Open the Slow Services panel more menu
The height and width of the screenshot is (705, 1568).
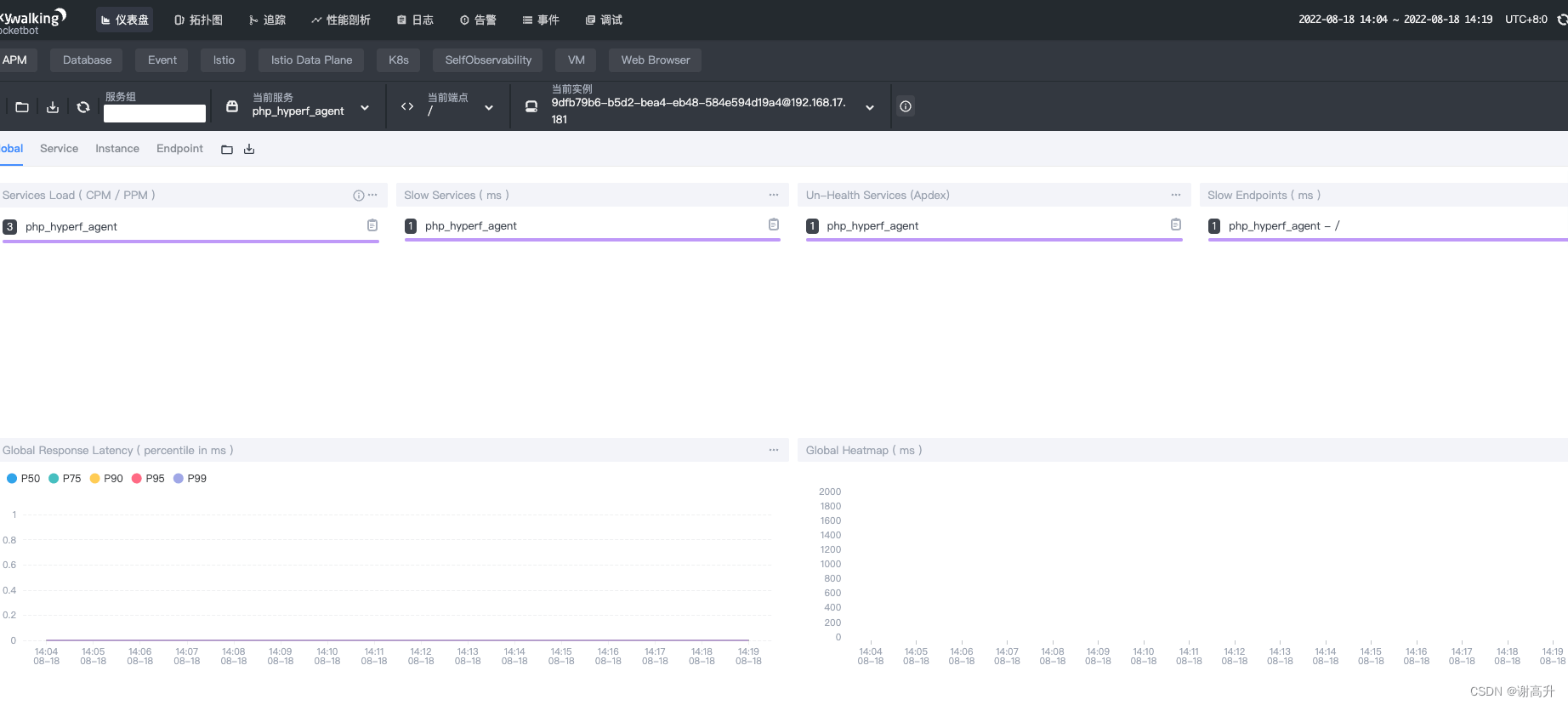[x=774, y=195]
